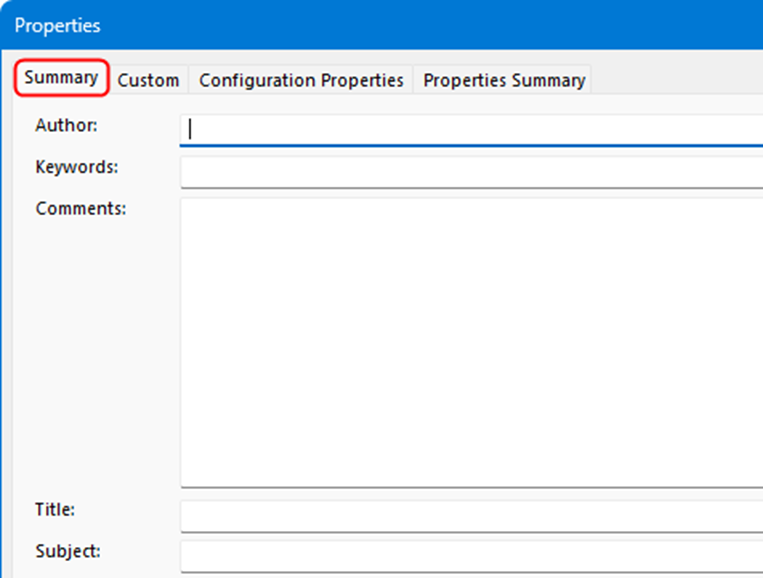This screenshot has width=763, height=578.
Task: Click the bottom edge of the Comments box
Action: (x=470, y=486)
